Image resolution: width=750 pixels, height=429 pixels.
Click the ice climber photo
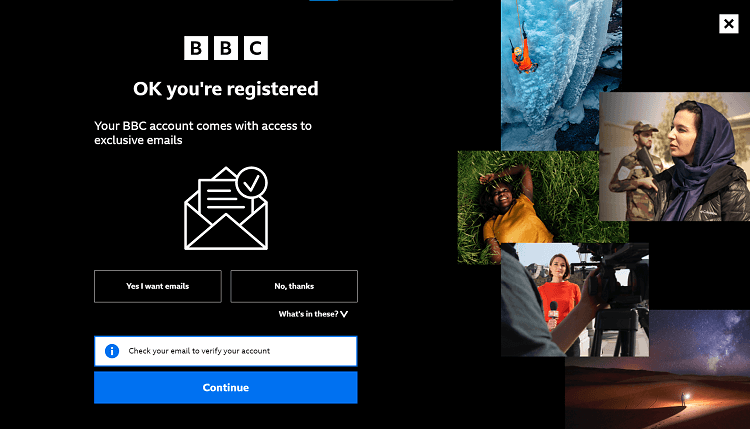click(561, 75)
